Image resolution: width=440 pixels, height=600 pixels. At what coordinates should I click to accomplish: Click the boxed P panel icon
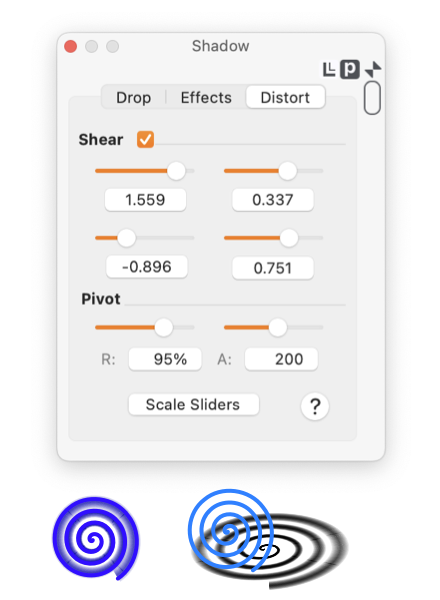tap(350, 69)
